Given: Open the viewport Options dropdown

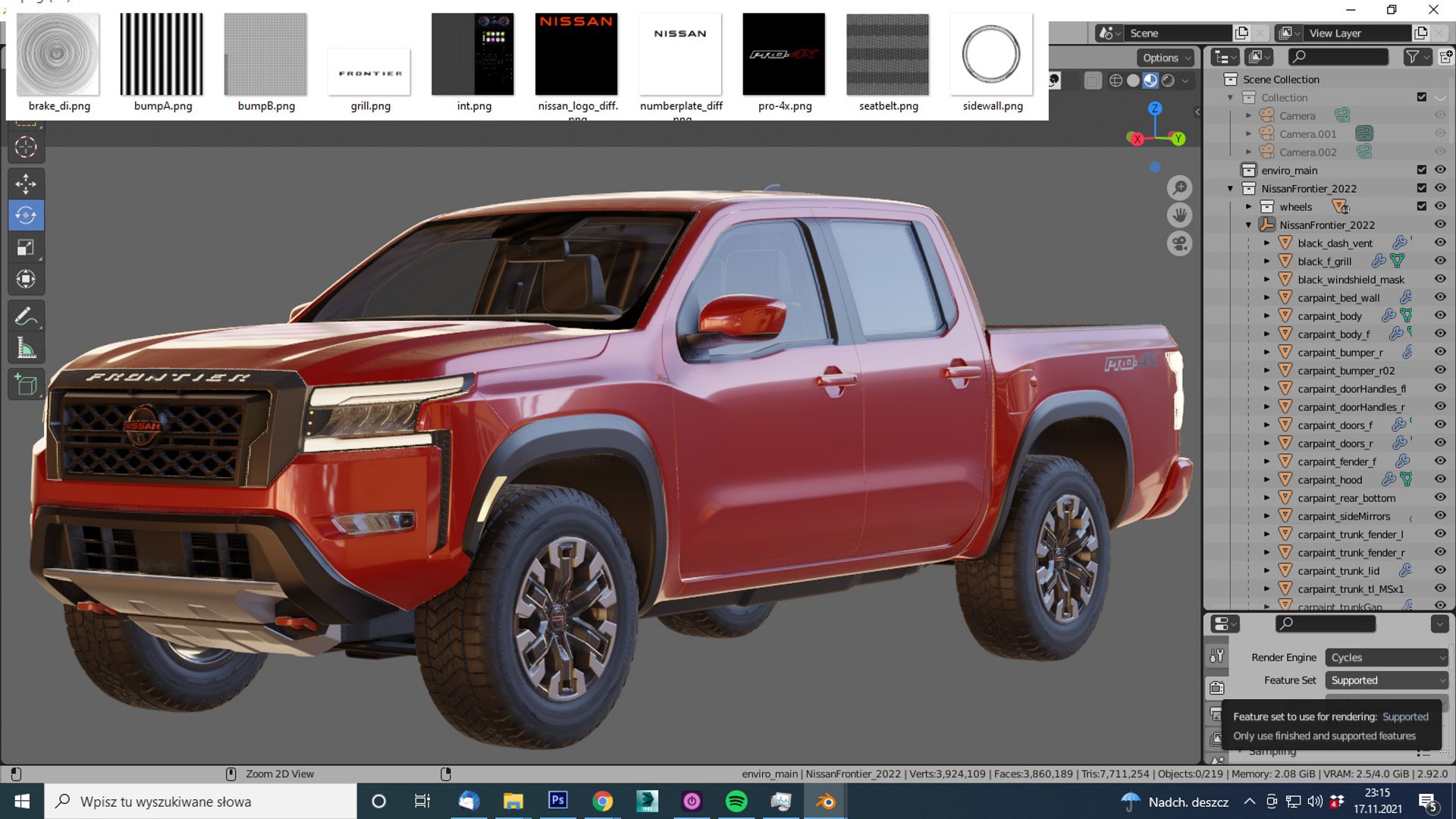Looking at the screenshot, I should point(1166,58).
